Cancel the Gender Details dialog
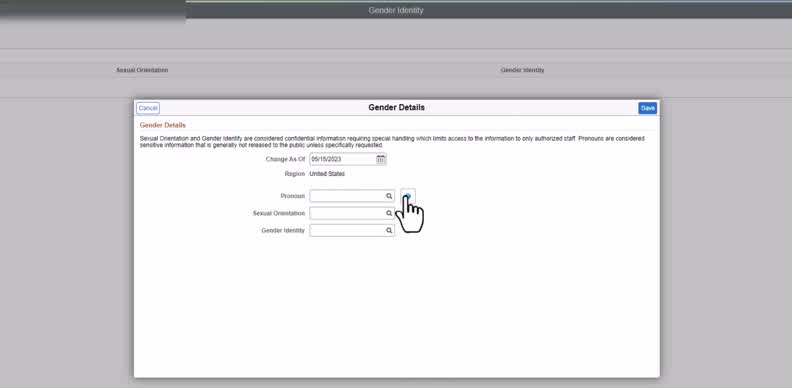The image size is (792, 388). [x=148, y=108]
